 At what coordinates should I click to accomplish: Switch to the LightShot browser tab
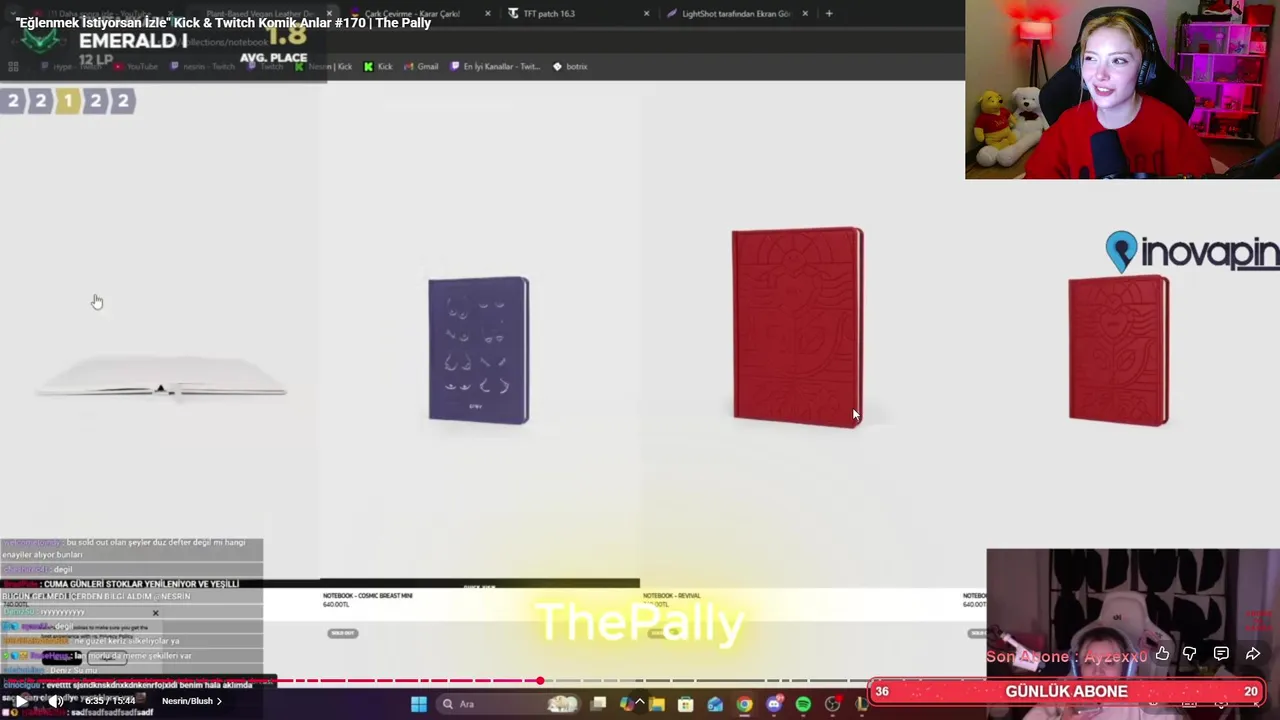coord(735,14)
